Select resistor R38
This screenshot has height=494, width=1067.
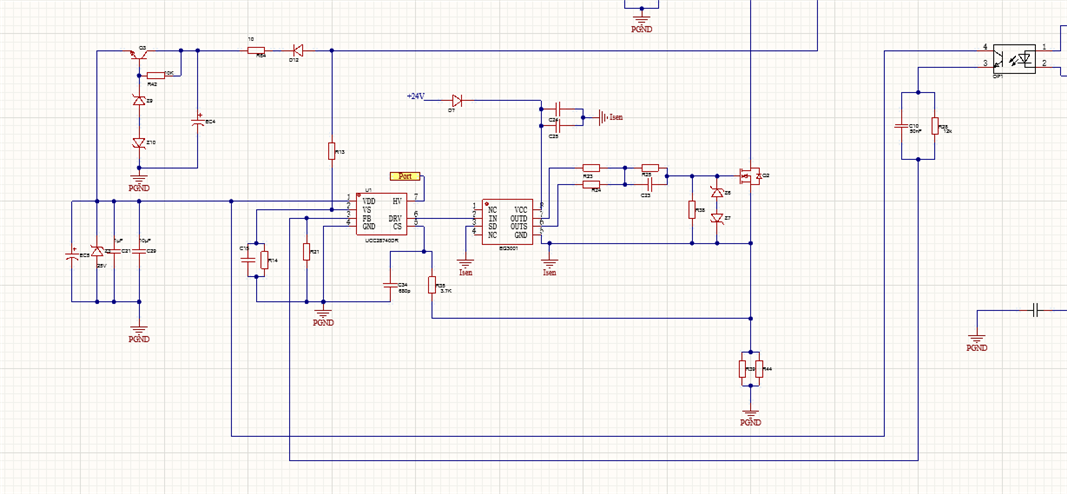tap(692, 210)
